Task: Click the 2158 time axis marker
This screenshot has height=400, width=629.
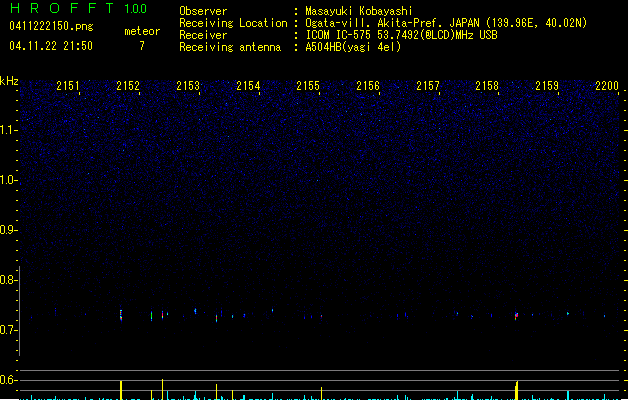Action: [487, 86]
